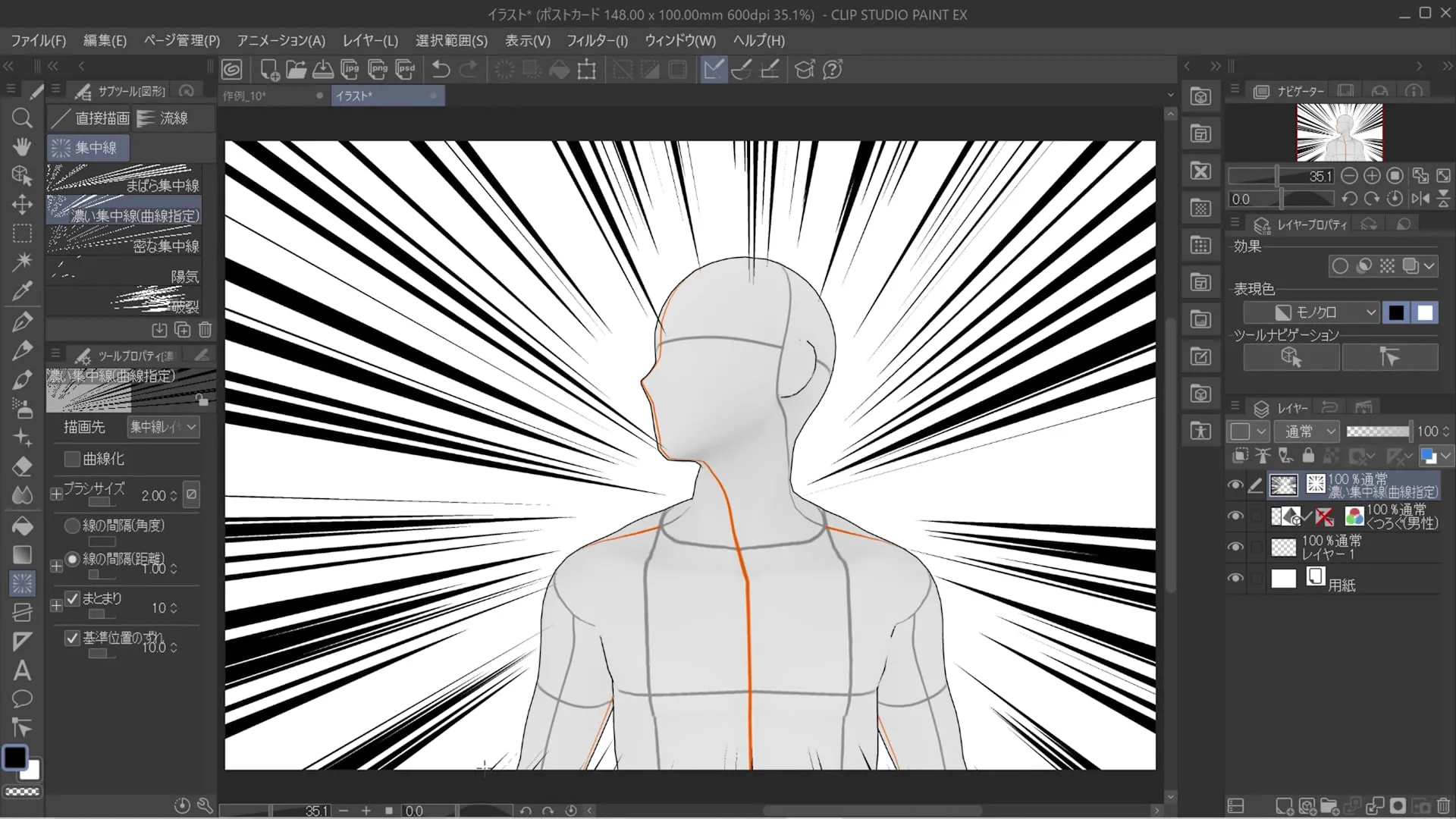1456x819 pixels.
Task: Select the Eraser tool
Action: click(22, 467)
